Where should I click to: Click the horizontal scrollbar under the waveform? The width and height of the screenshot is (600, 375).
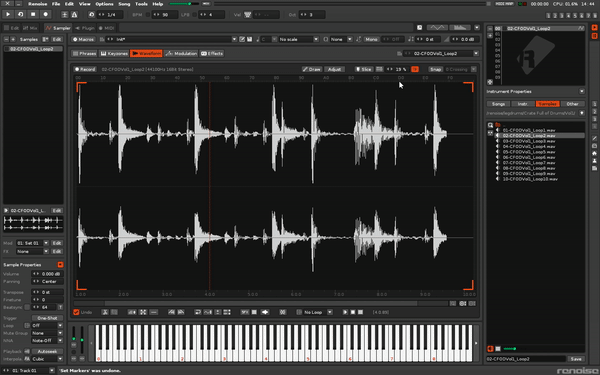tap(261, 303)
